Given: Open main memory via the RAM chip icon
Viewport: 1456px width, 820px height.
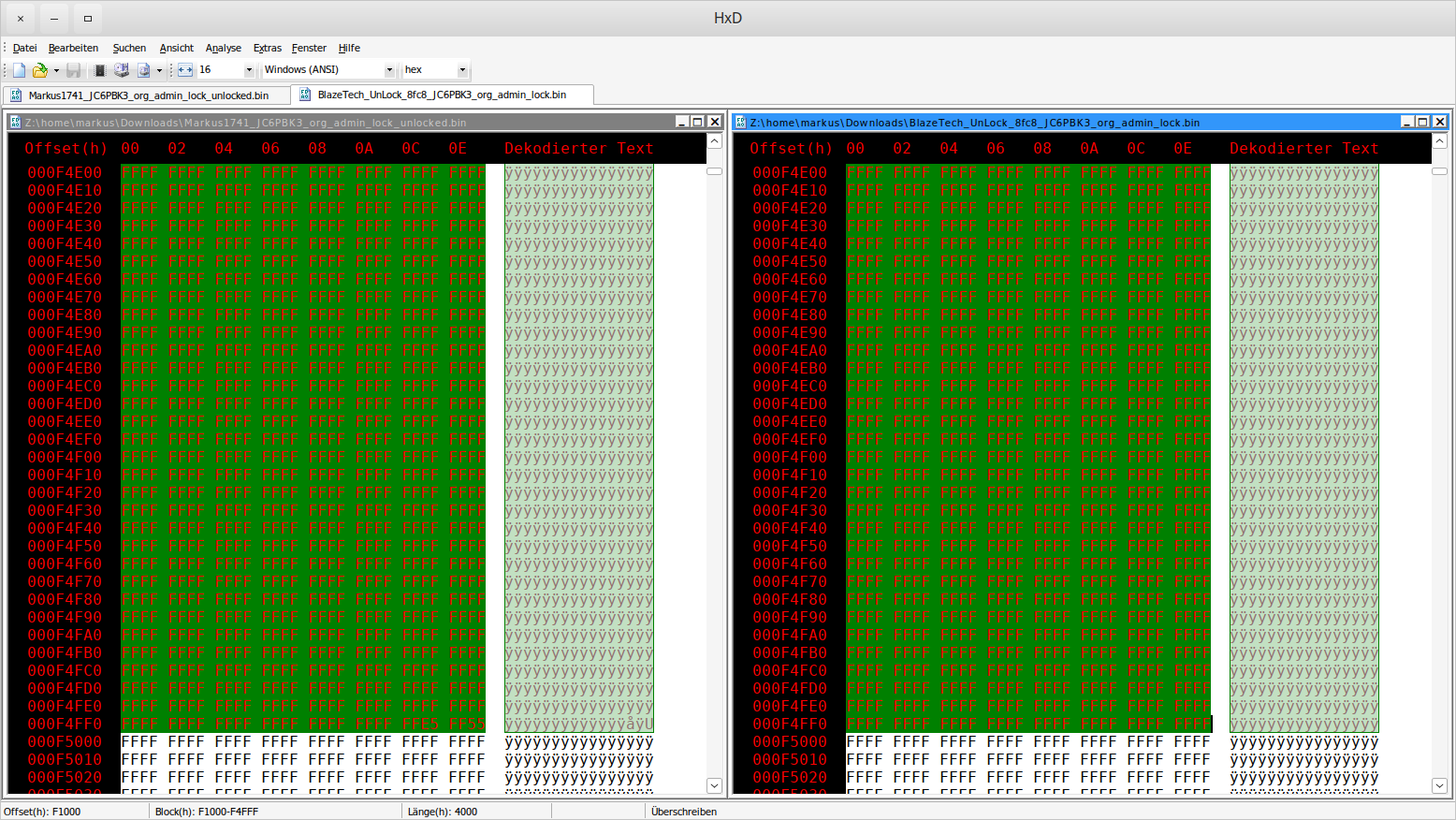Looking at the screenshot, I should point(99,70).
